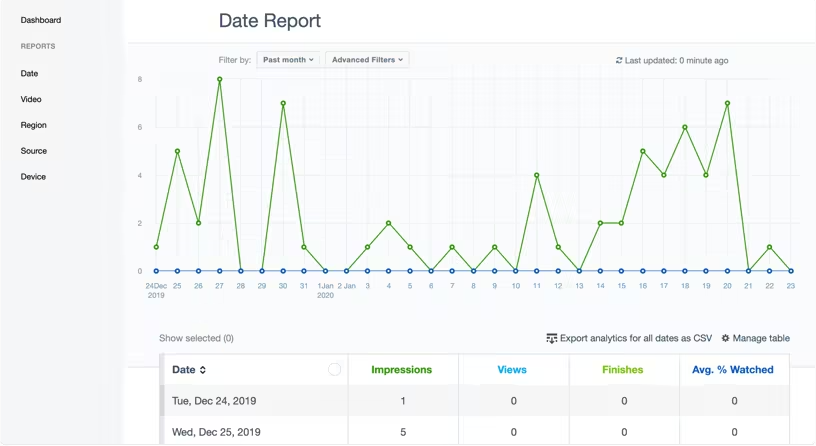Click the Finishes column header
The image size is (816, 446).
(622, 369)
